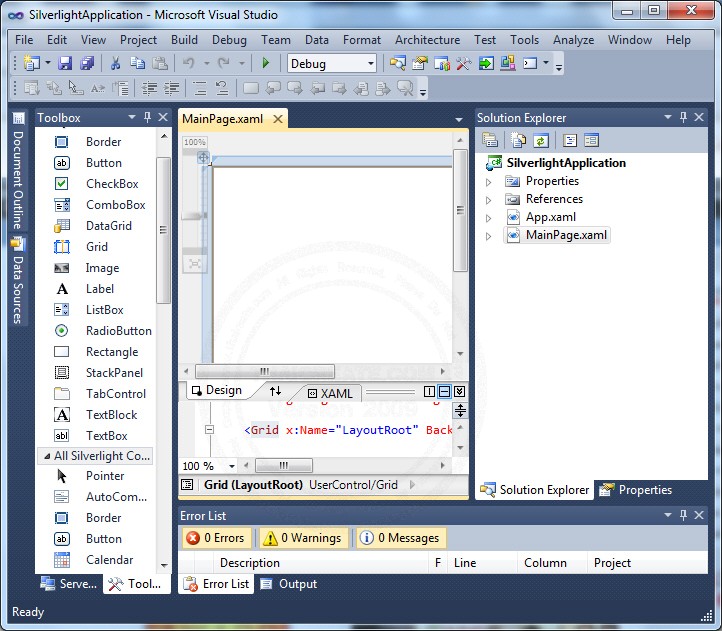
Task: Toggle the 0 Warnings filter
Action: pyautogui.click(x=303, y=538)
